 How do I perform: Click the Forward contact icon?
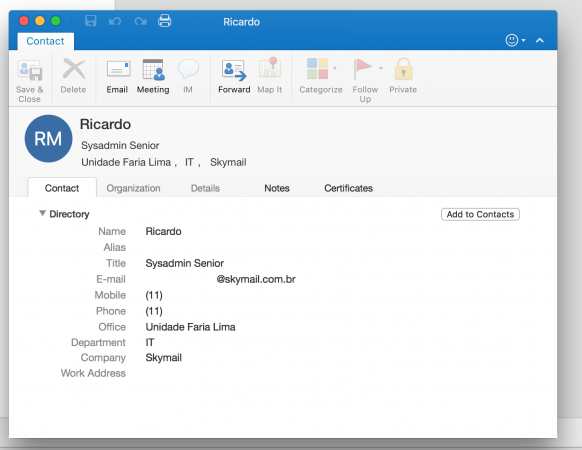[x=234, y=70]
